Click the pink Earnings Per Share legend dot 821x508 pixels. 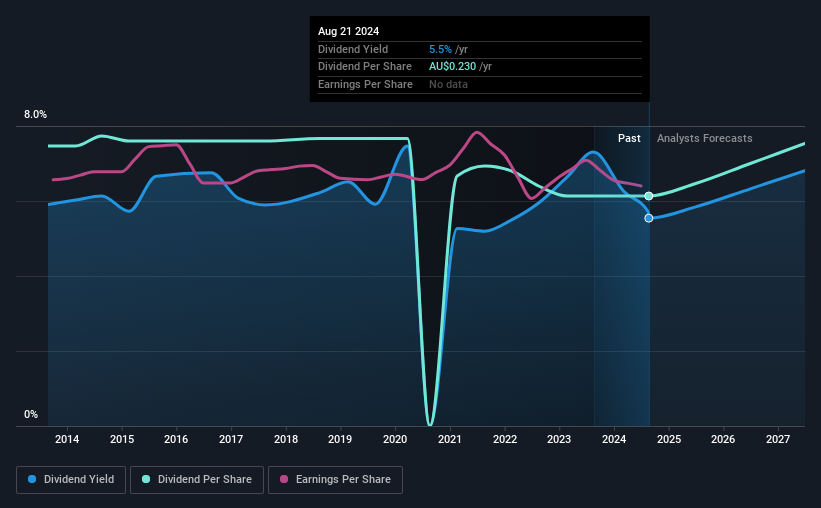click(284, 479)
